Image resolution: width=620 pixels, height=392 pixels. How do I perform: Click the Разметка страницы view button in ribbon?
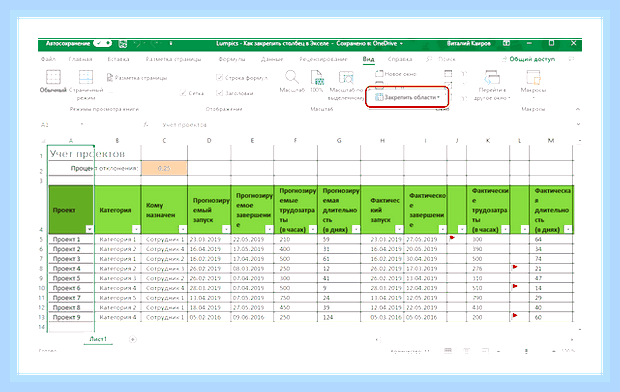[137, 78]
